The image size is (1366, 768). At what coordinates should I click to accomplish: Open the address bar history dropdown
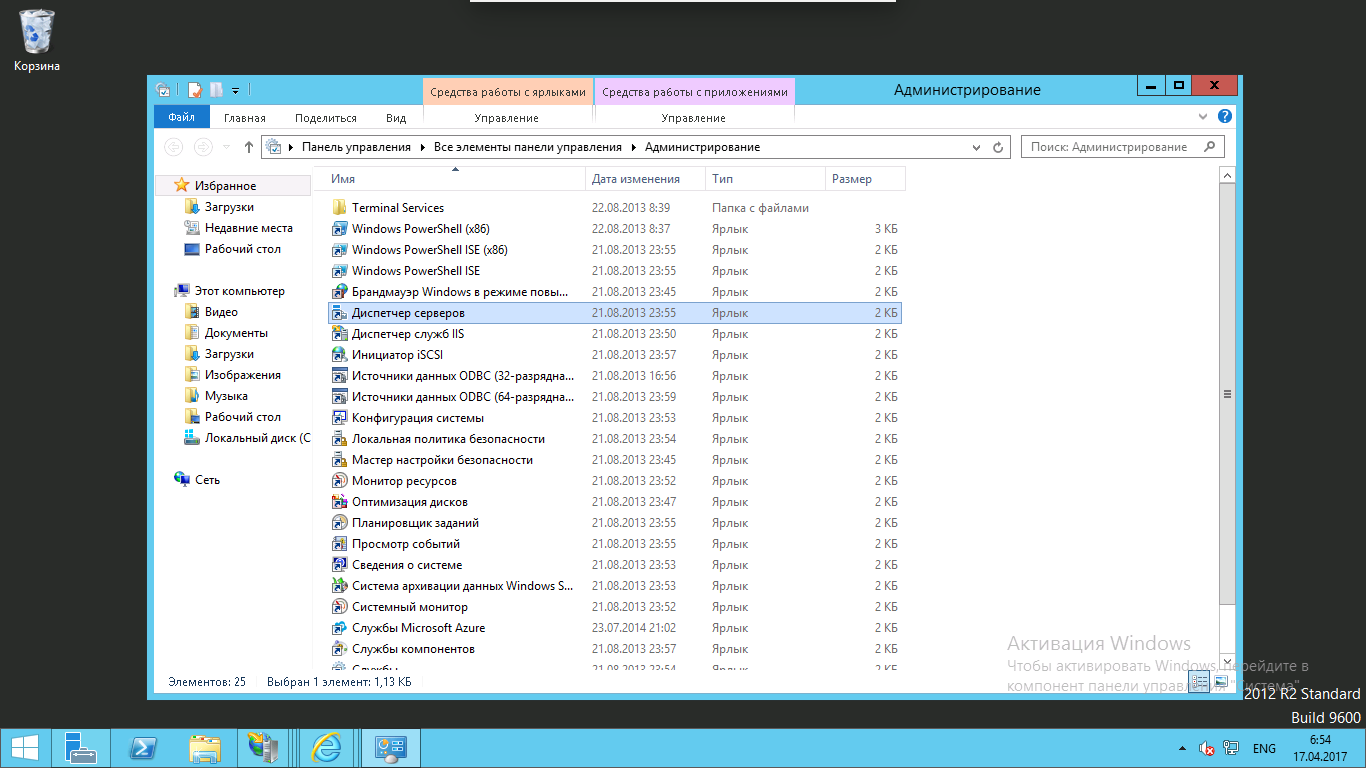click(x=977, y=147)
